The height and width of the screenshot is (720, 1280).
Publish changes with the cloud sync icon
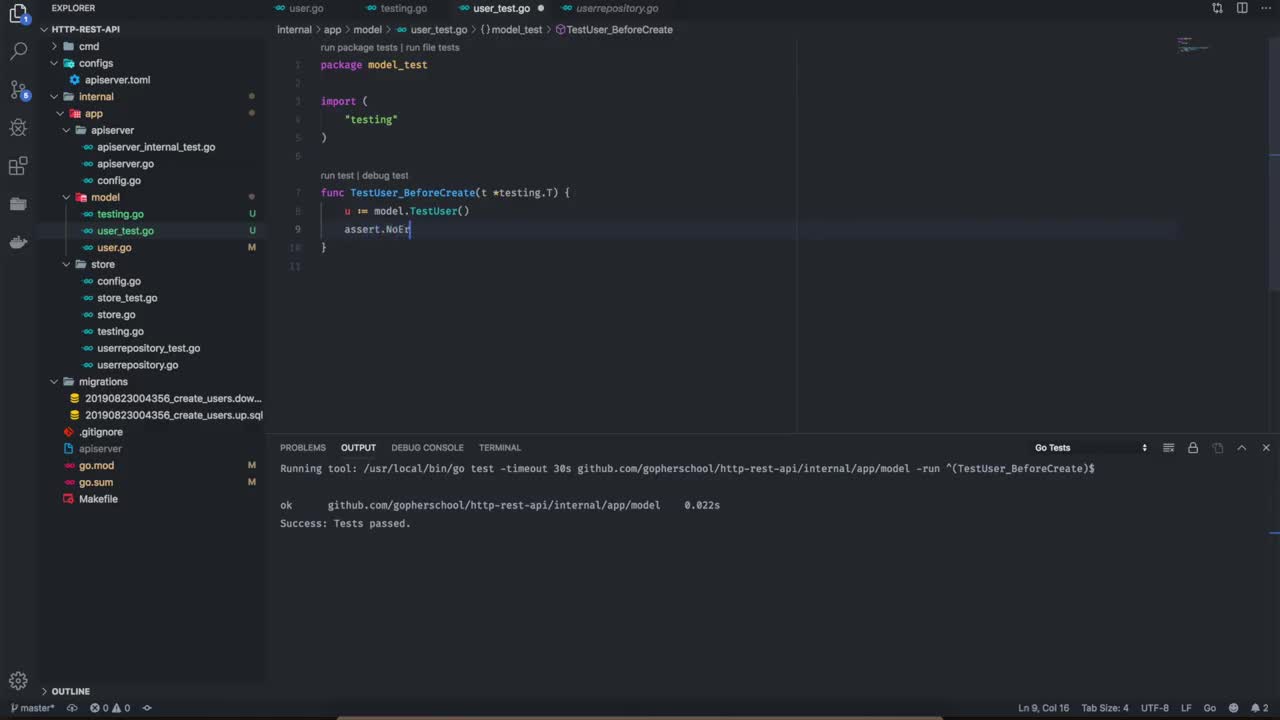[x=72, y=708]
